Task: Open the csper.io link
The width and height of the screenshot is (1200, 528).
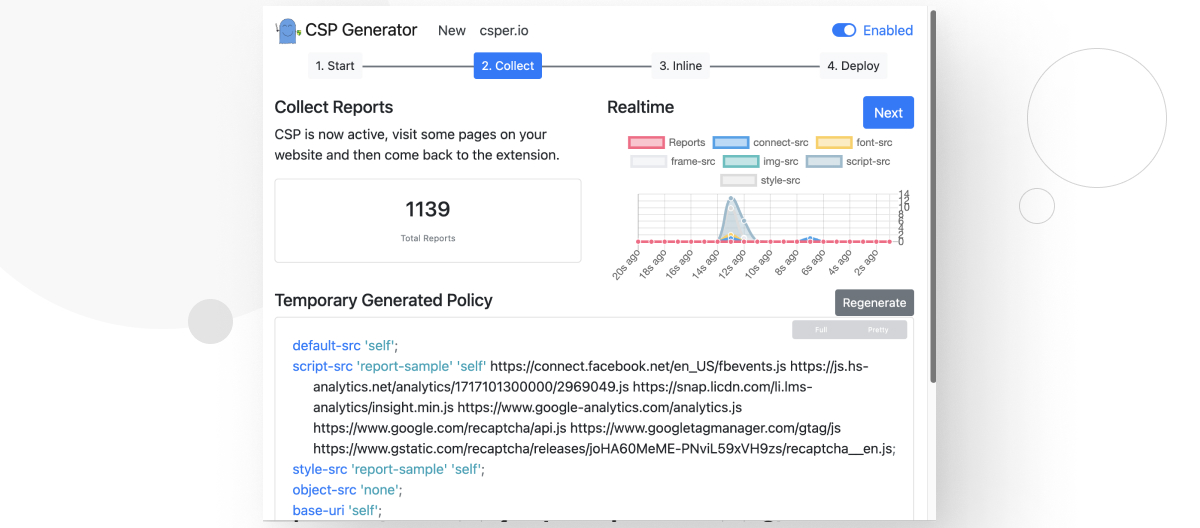Action: (504, 30)
